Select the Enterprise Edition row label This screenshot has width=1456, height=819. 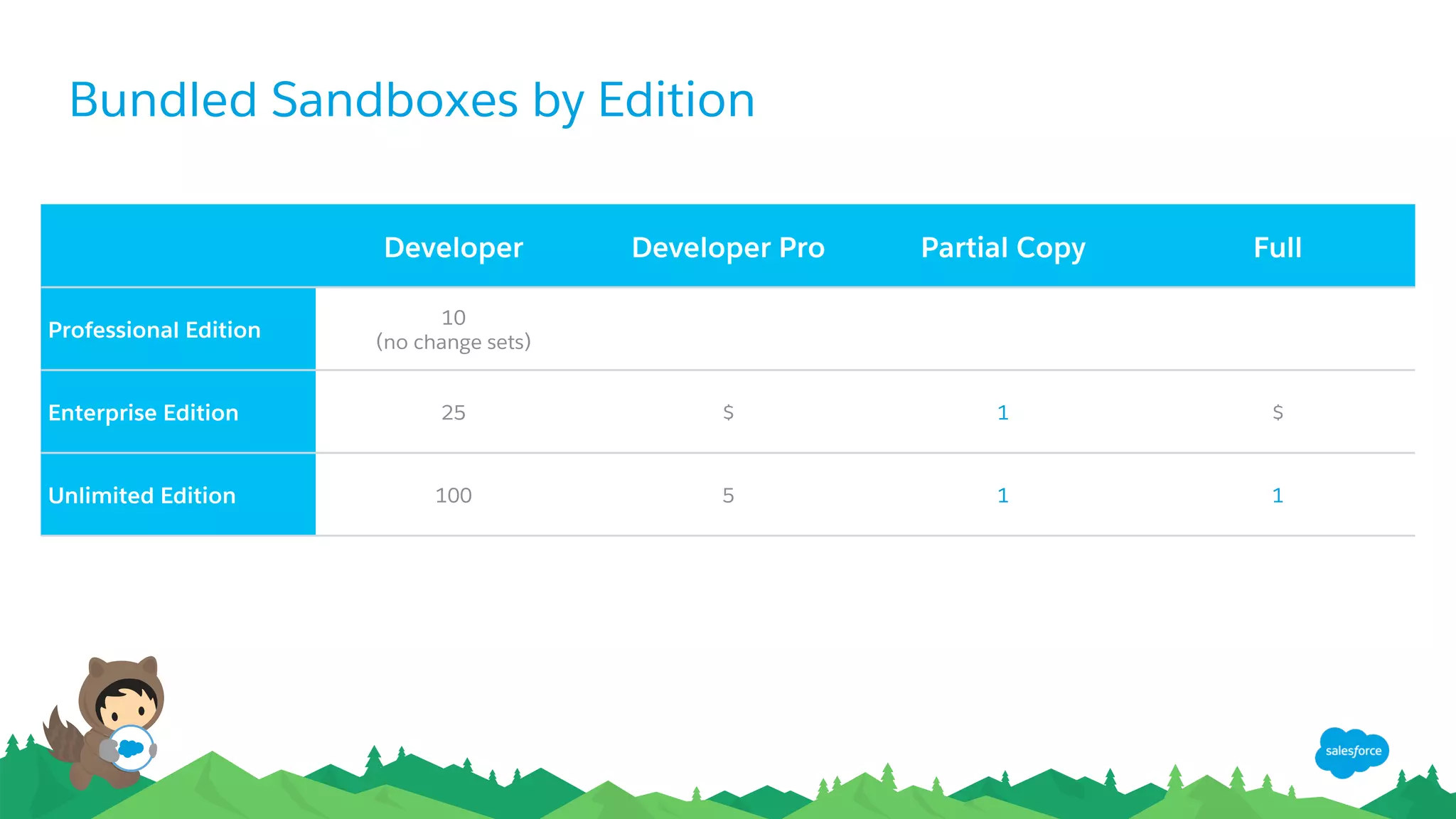(x=143, y=413)
